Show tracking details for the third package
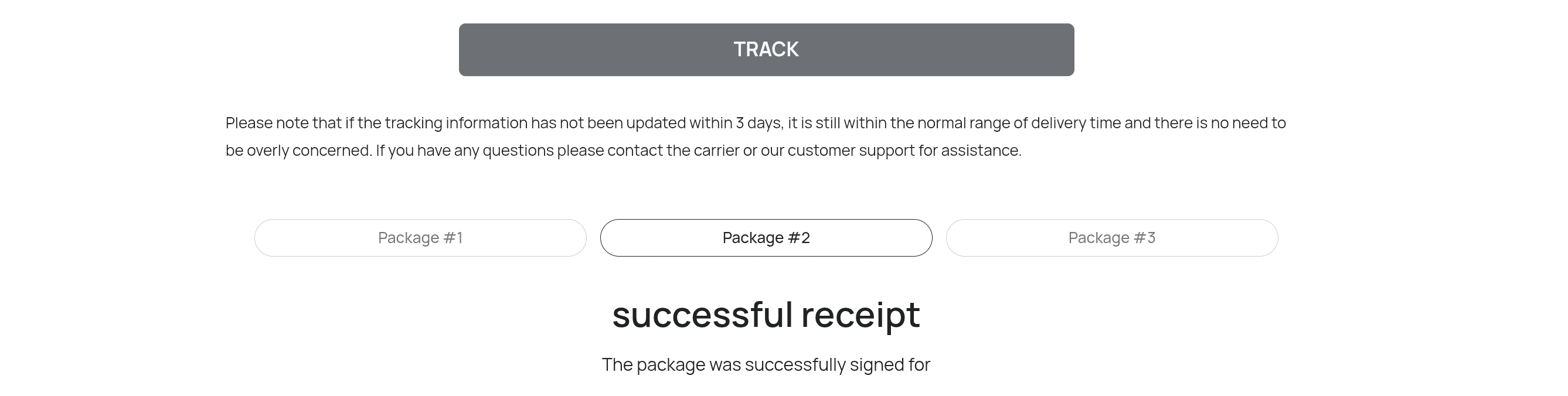This screenshot has height=396, width=1568. point(1112,238)
